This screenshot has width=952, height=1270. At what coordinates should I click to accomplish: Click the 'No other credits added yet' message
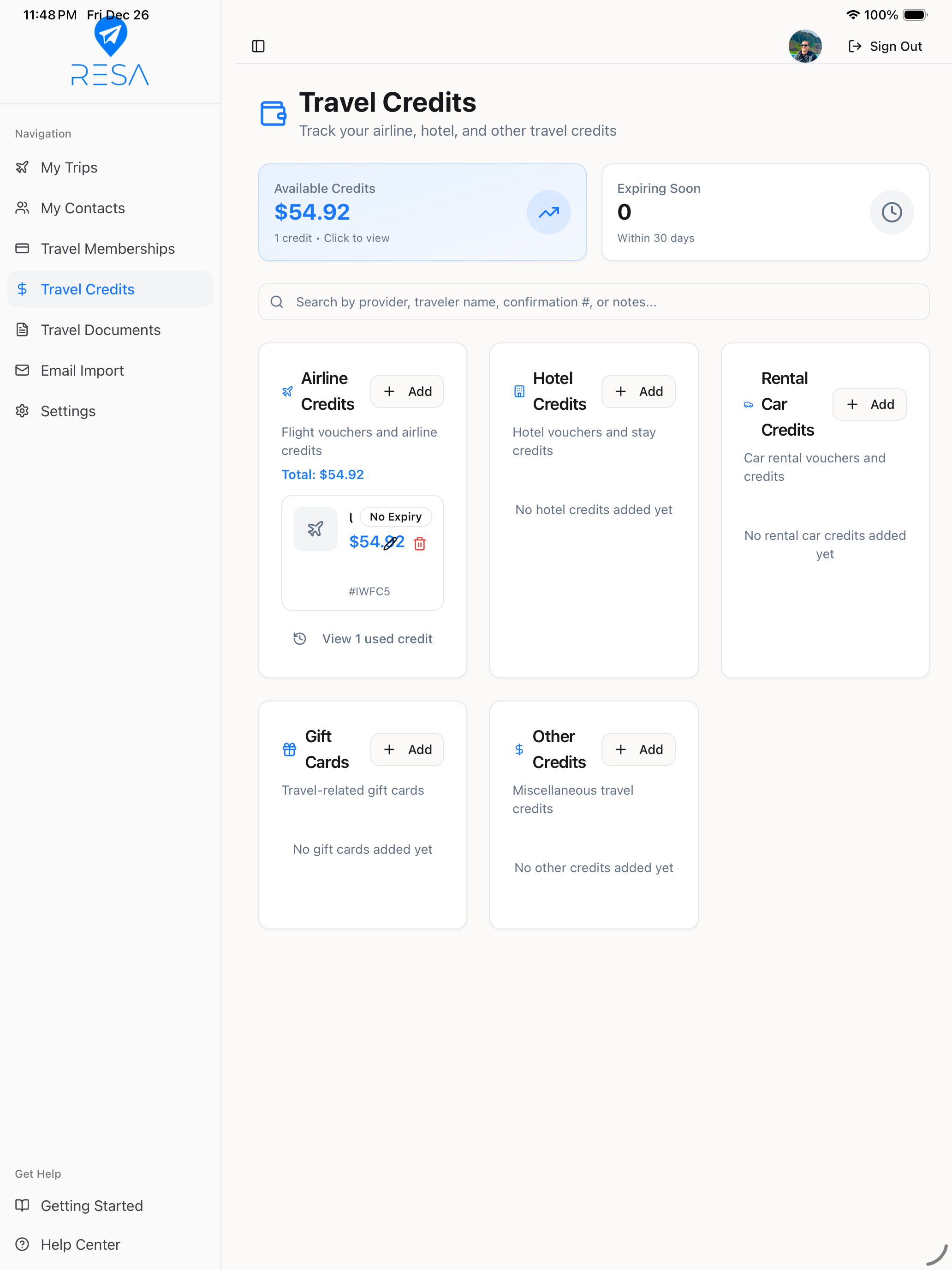pos(594,868)
